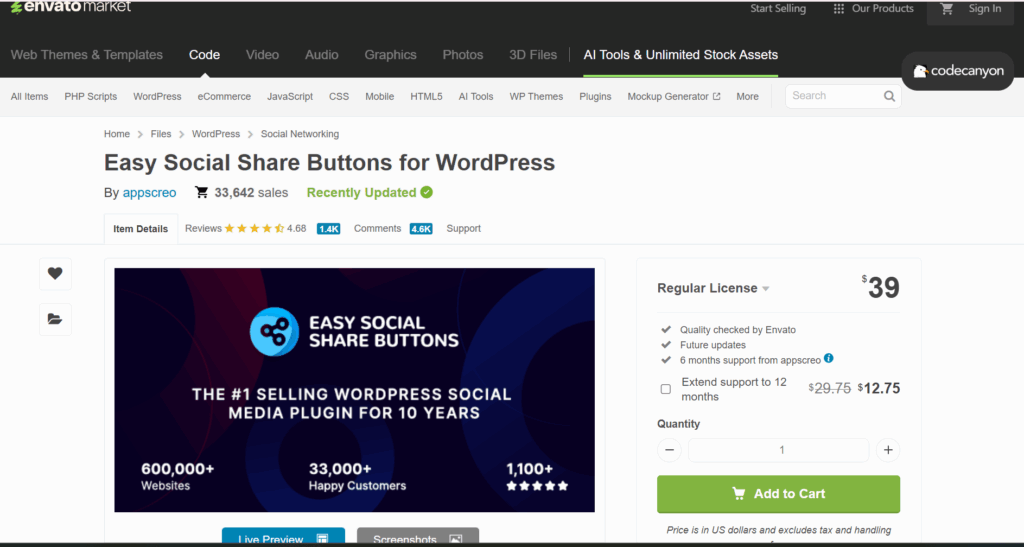The width and height of the screenshot is (1024, 547).
Task: Click the Envato Market logo
Action: [x=71, y=7]
